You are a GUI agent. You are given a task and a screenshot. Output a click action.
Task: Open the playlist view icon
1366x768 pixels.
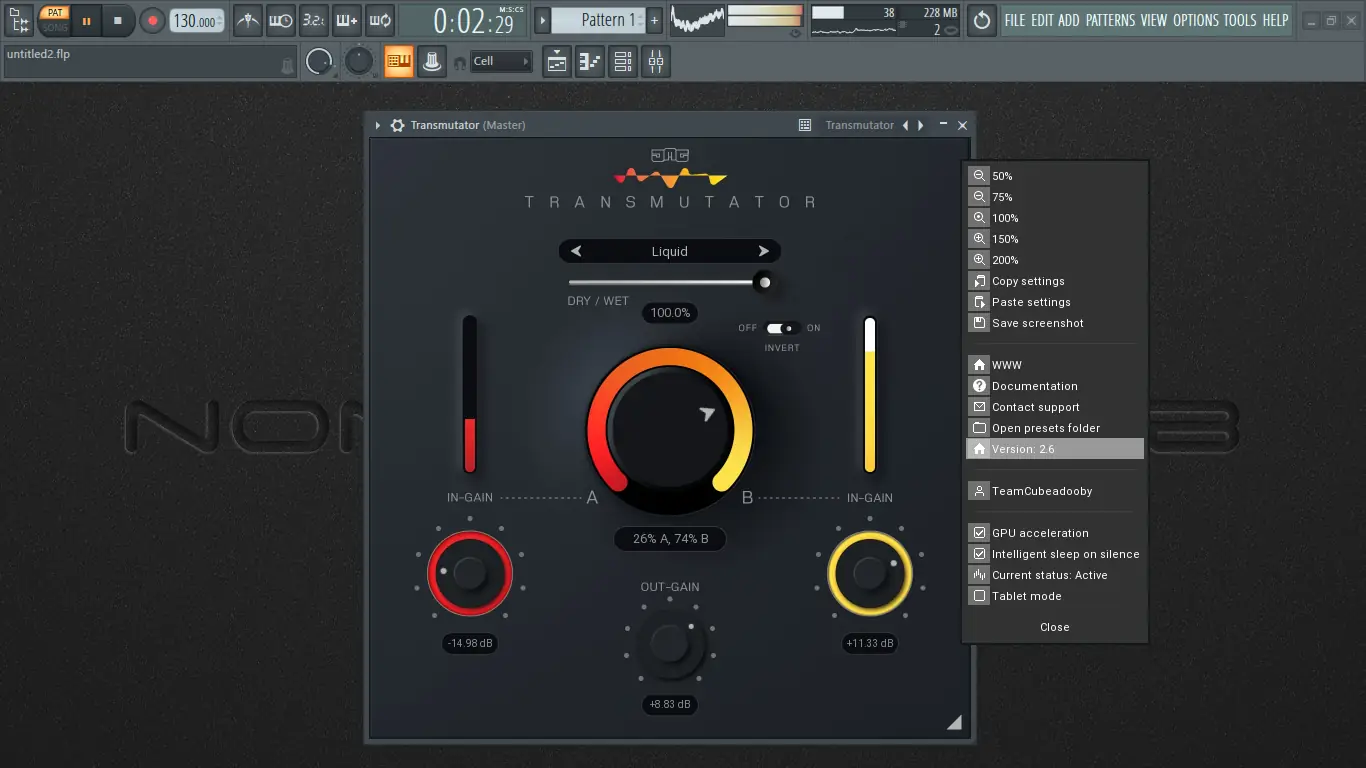(557, 62)
